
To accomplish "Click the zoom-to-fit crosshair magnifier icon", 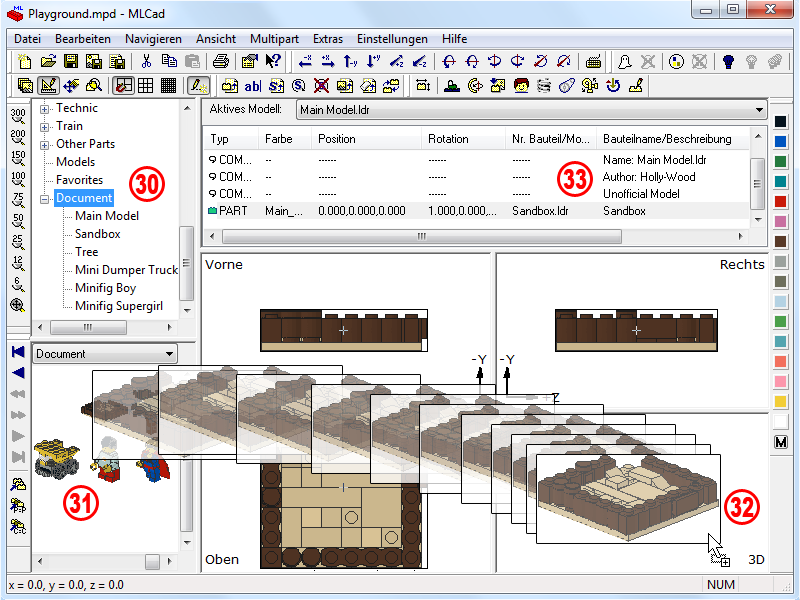I will (x=18, y=305).
